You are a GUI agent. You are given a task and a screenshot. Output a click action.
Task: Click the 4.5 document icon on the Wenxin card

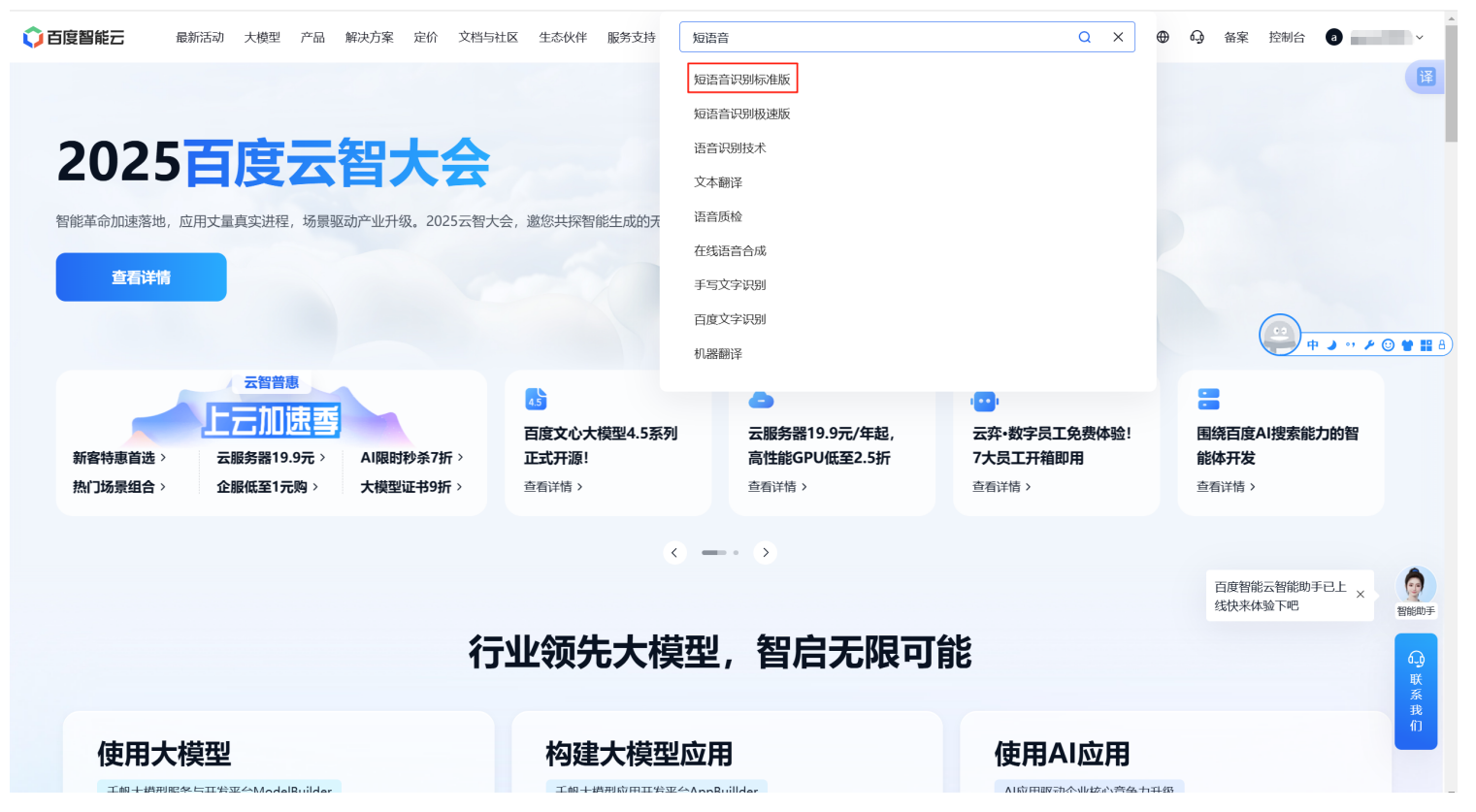536,399
